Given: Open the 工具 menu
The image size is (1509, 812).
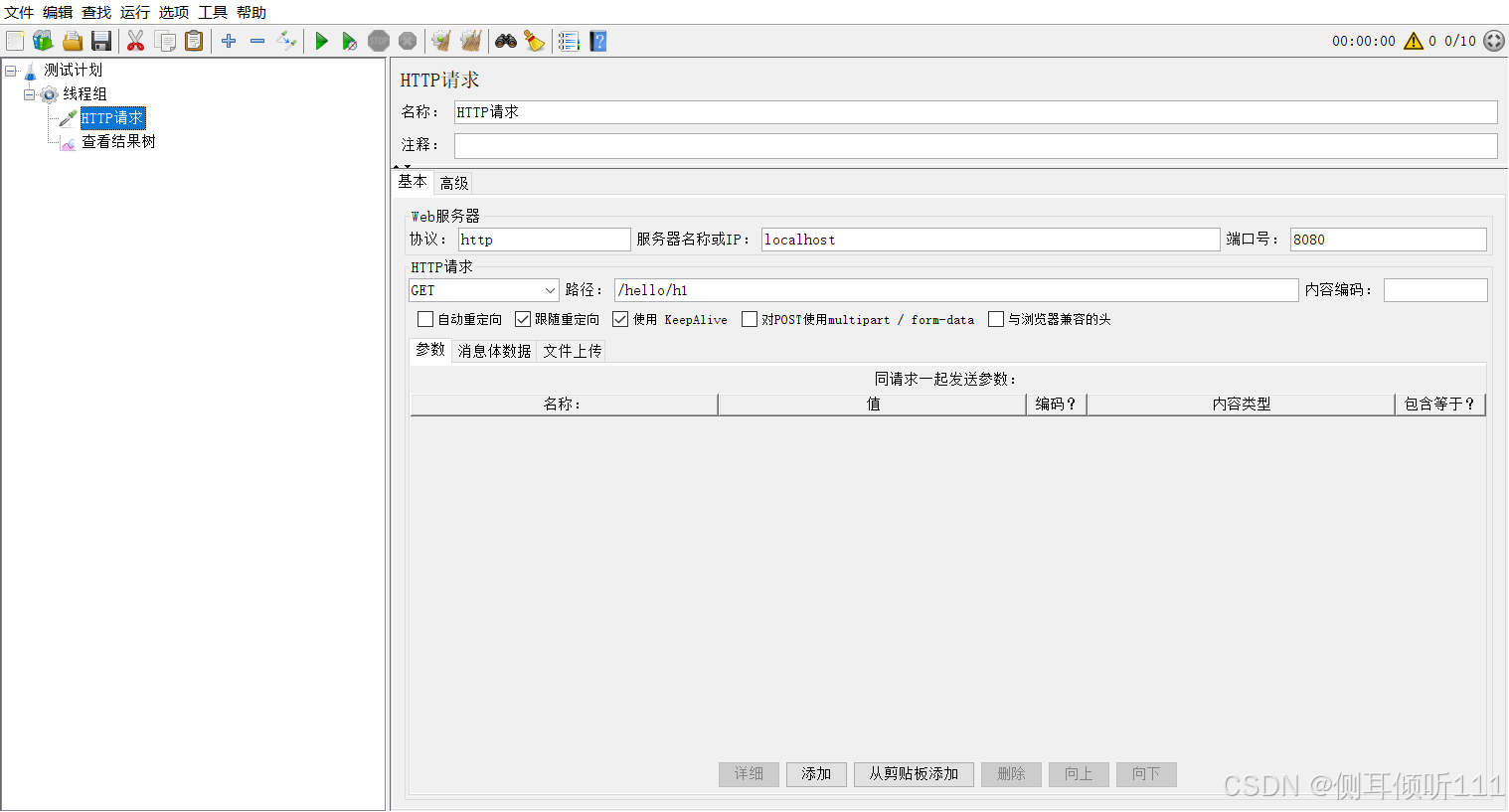Looking at the screenshot, I should click(x=213, y=12).
